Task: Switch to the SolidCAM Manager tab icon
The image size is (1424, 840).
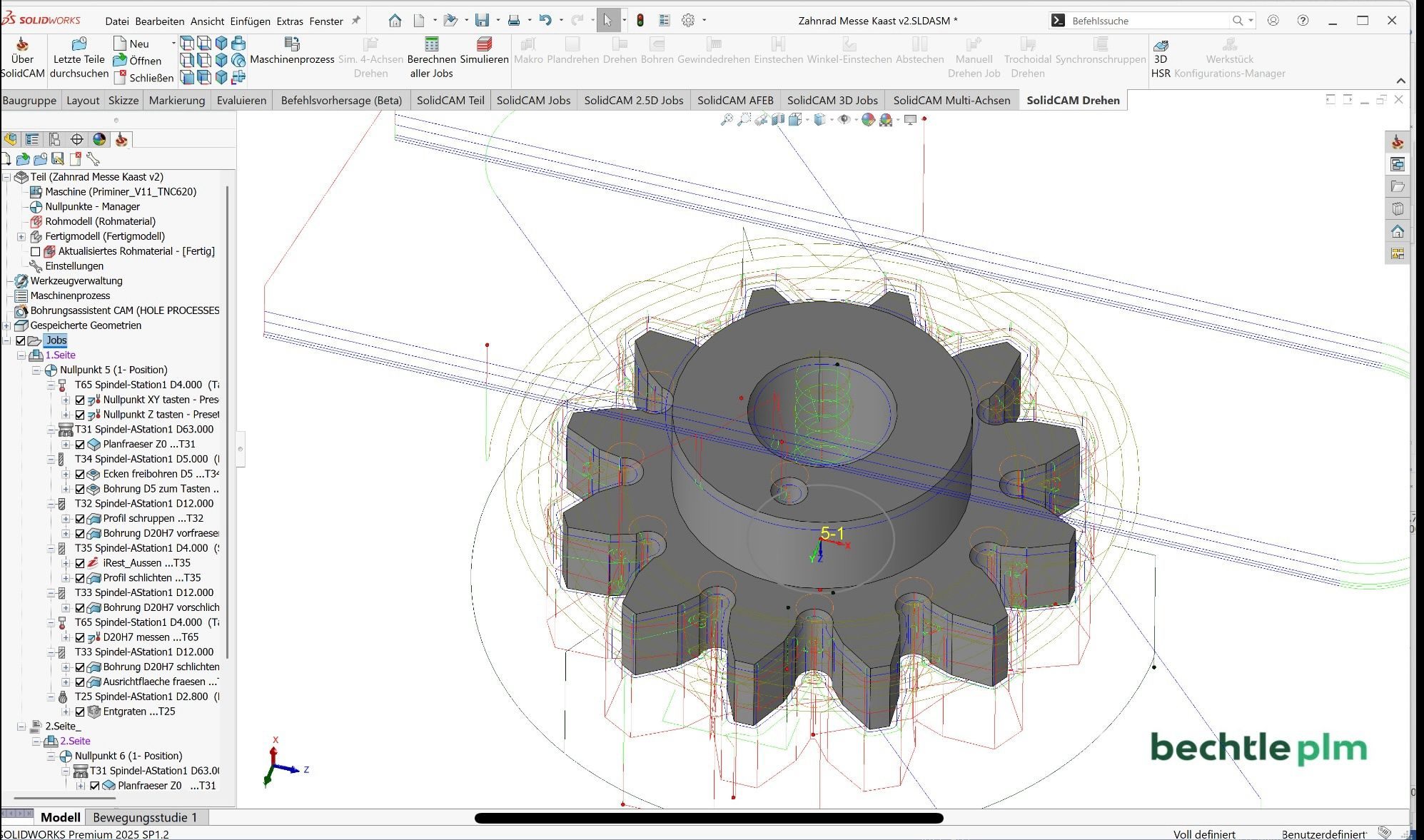Action: click(x=121, y=139)
